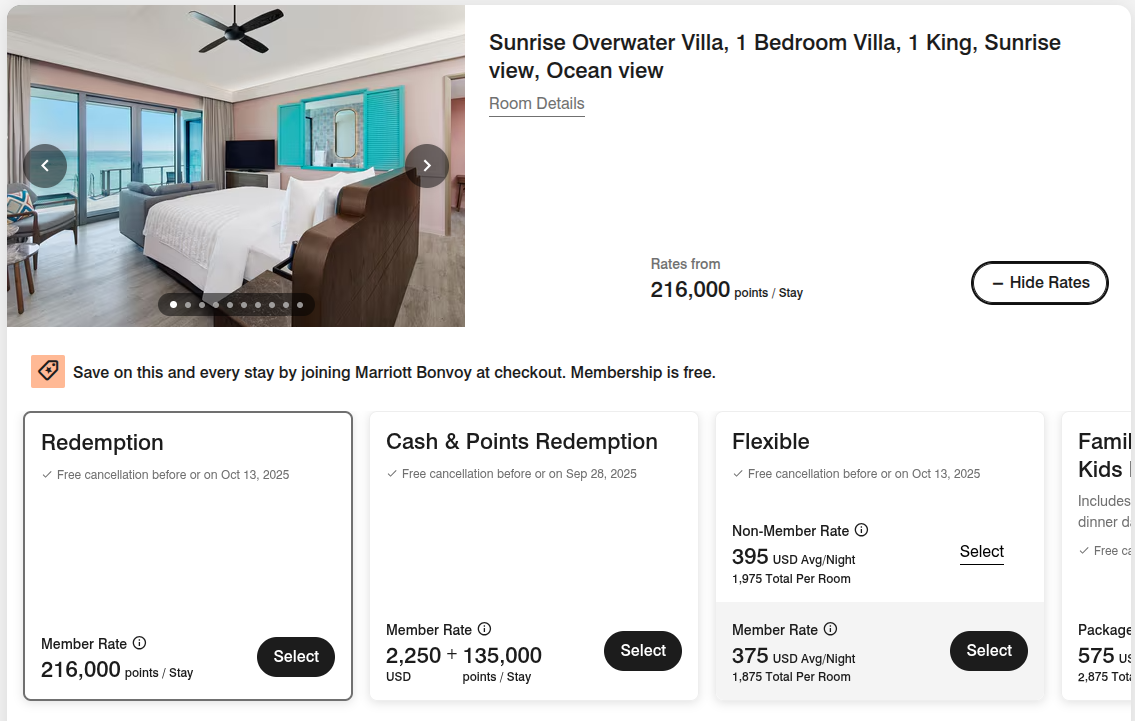This screenshot has height=721, width=1135.
Task: Select the Flexible Member Rate
Action: pyautogui.click(x=988, y=650)
